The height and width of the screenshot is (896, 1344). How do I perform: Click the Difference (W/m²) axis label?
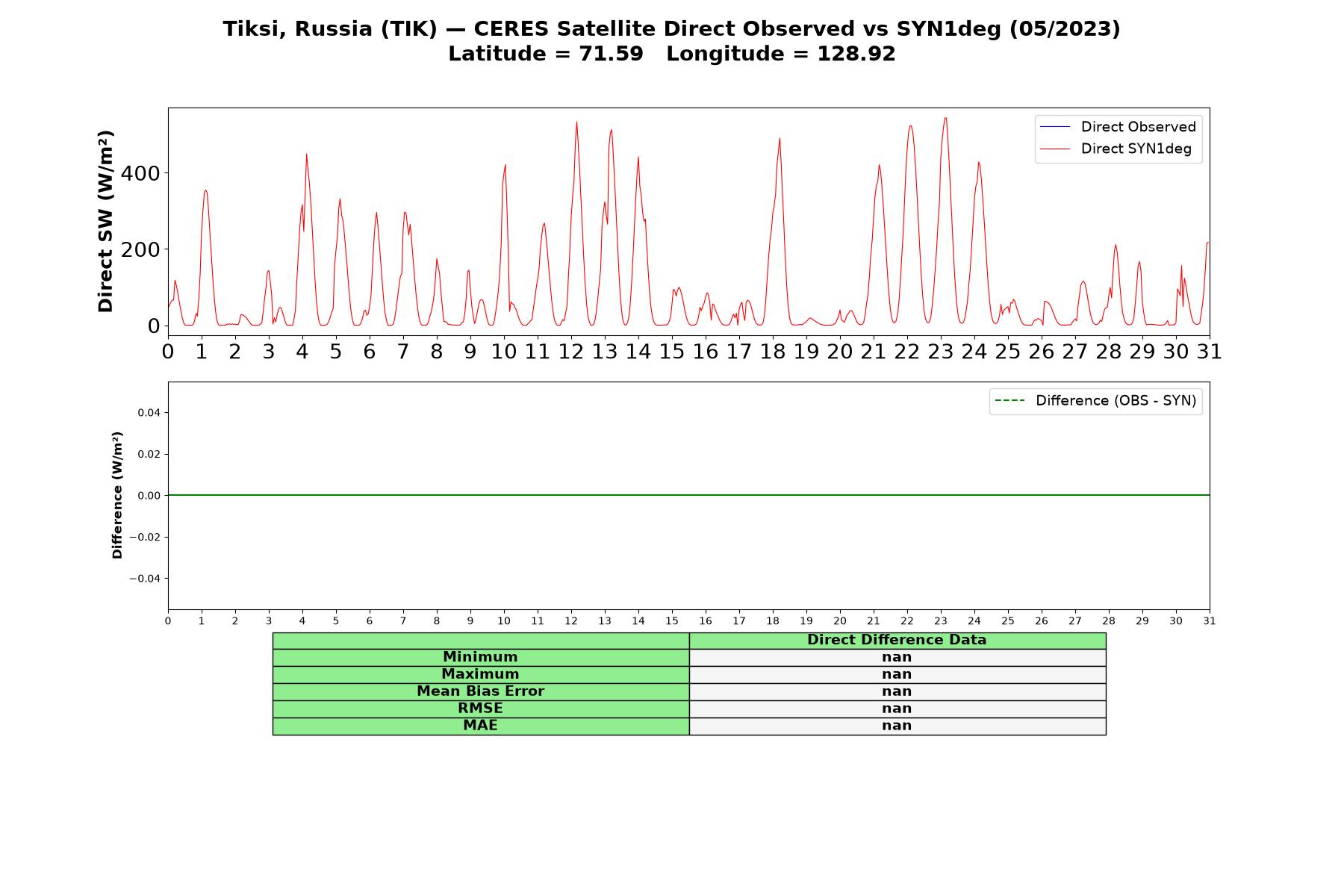[x=117, y=495]
